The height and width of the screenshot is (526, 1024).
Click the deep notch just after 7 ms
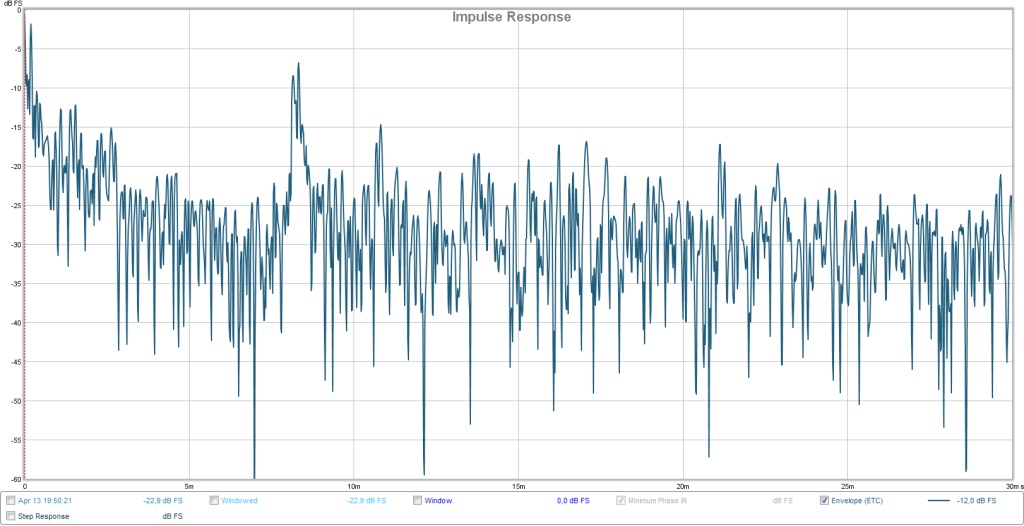tap(254, 474)
